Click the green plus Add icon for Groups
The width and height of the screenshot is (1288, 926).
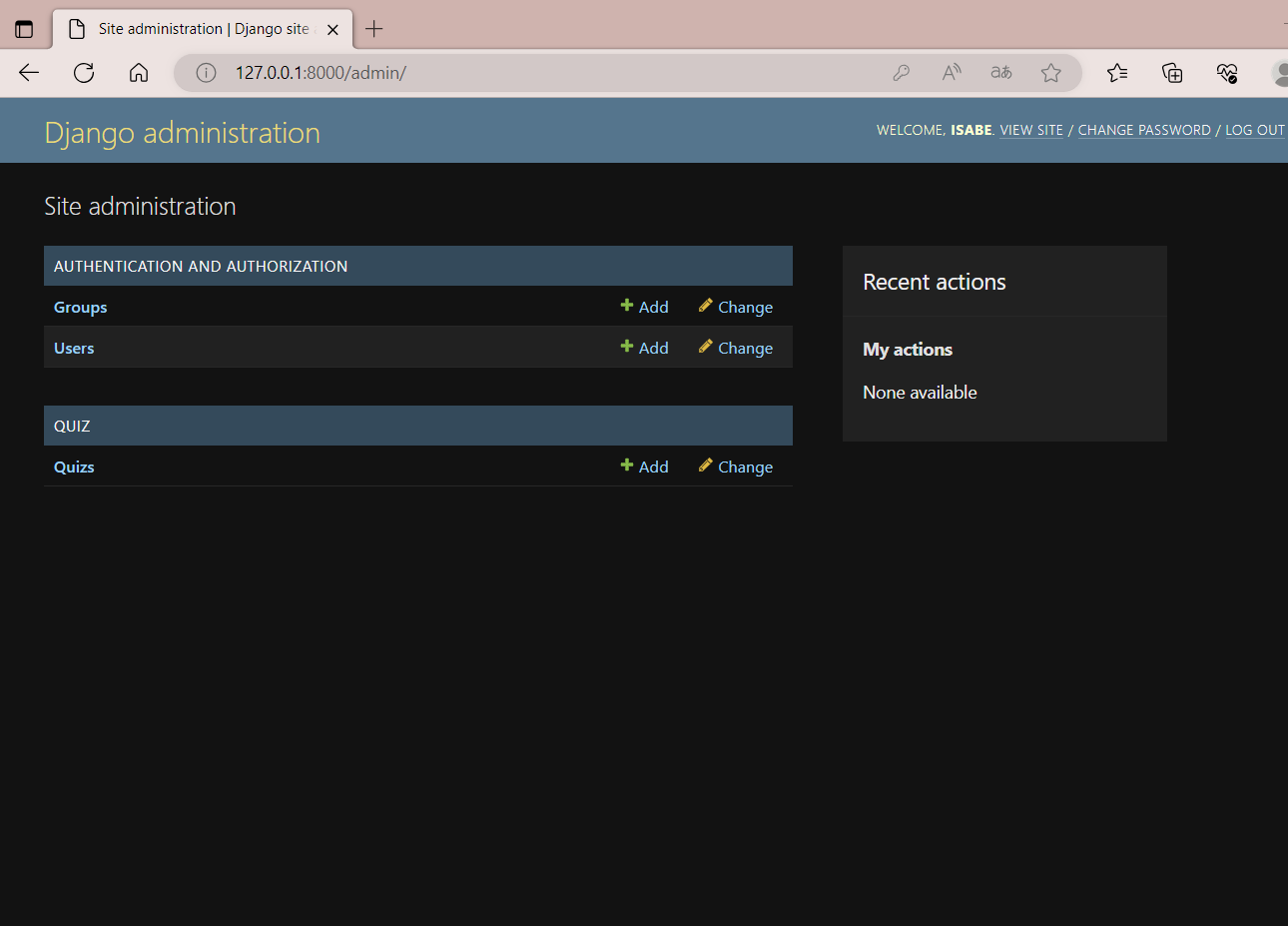click(x=626, y=306)
